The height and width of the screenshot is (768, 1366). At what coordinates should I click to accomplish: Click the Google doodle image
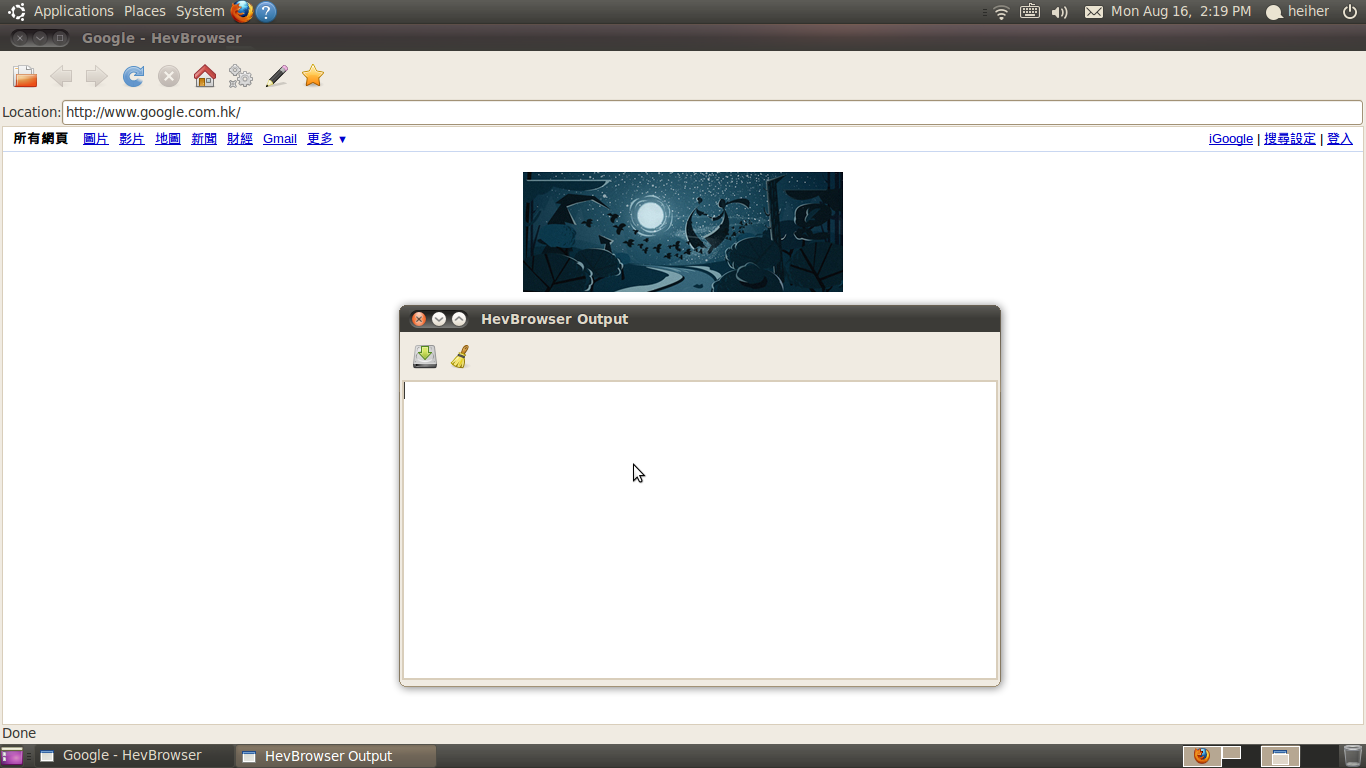point(683,232)
